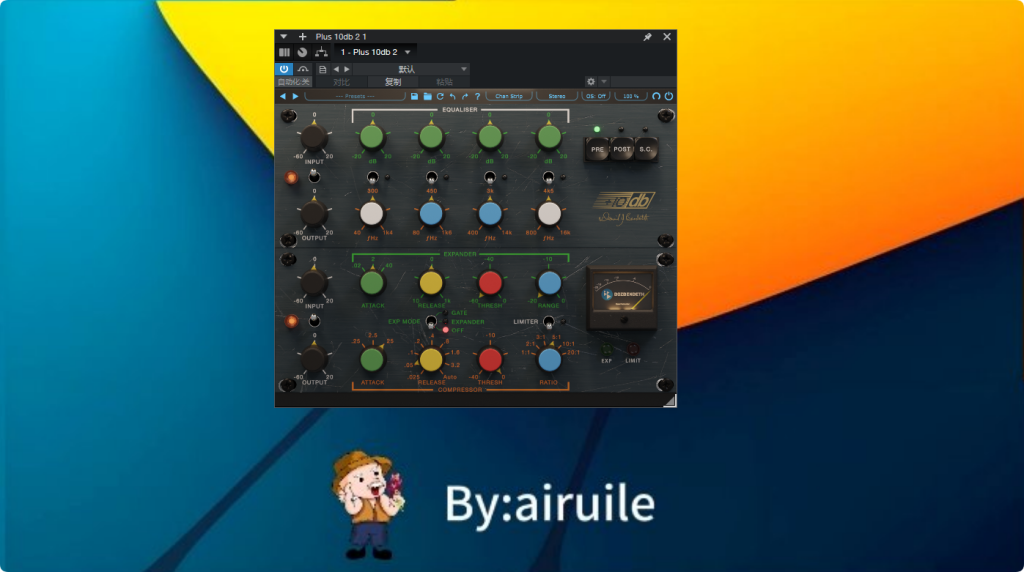Click the compressor blue RATIO knob
1024x572 pixels.
(549, 359)
